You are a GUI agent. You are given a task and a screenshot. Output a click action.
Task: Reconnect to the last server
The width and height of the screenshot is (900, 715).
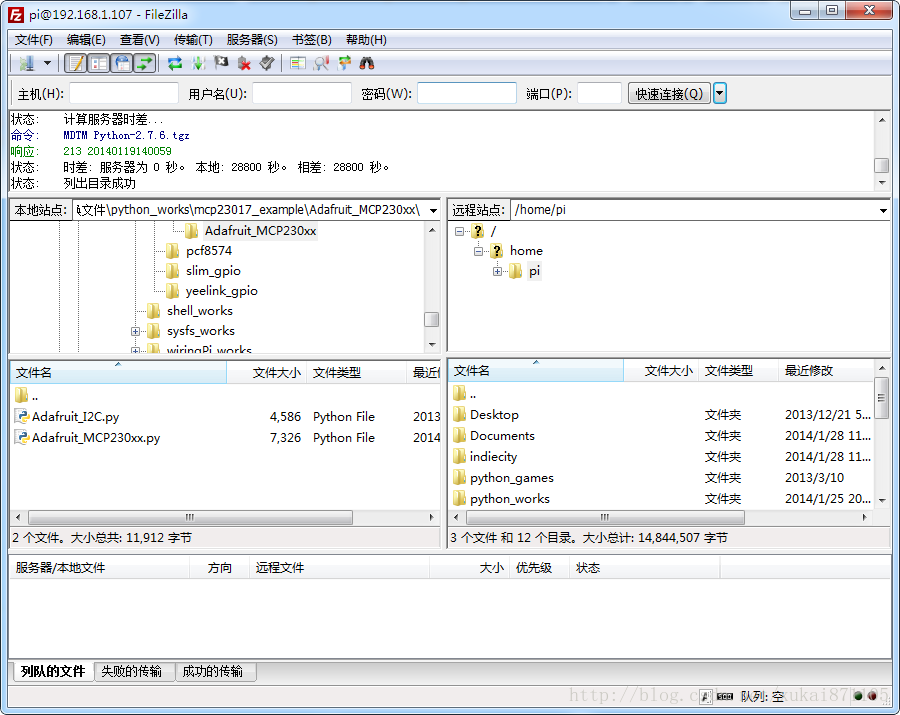coord(267,63)
